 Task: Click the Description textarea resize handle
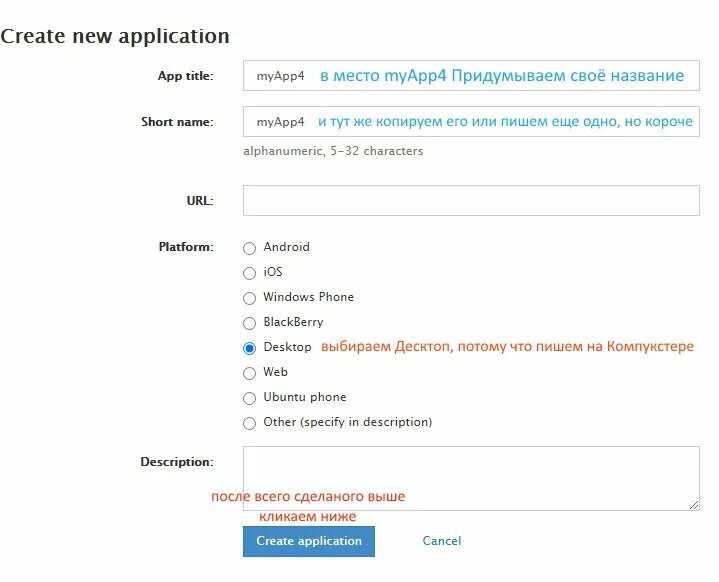pos(694,506)
